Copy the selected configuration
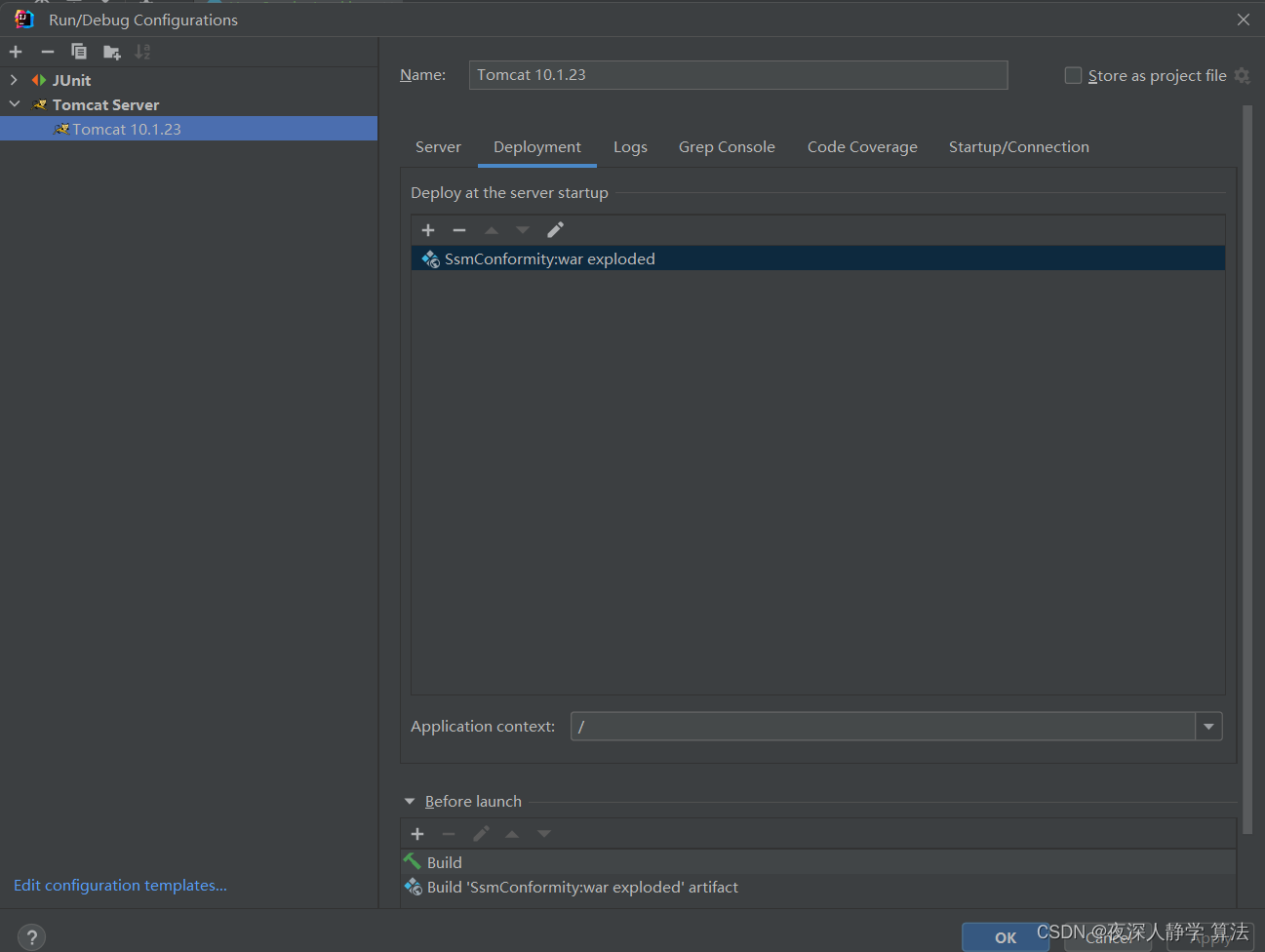This screenshot has height=952, width=1265. click(79, 52)
